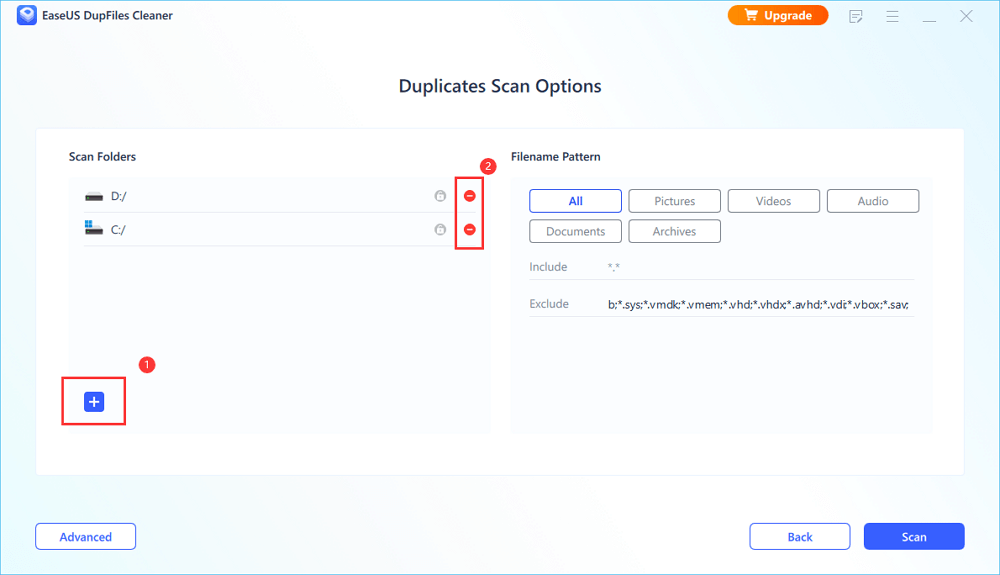
Task: Select the C:/ scan folder row
Action: 279,229
